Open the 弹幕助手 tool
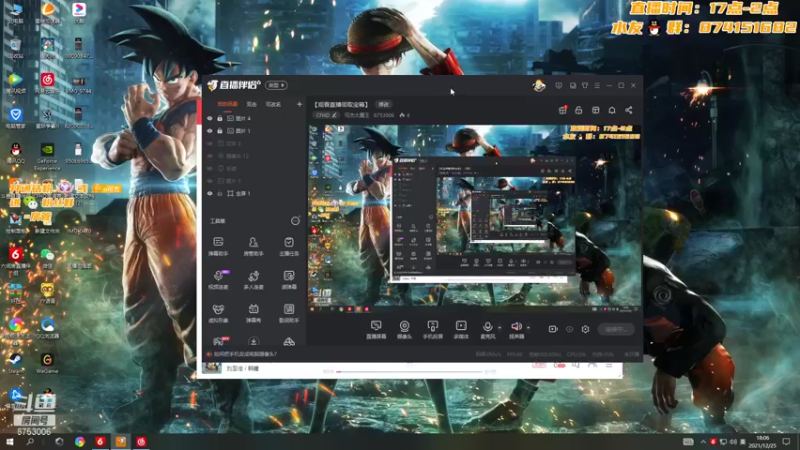Viewport: 800px width, 450px height. pos(218,246)
